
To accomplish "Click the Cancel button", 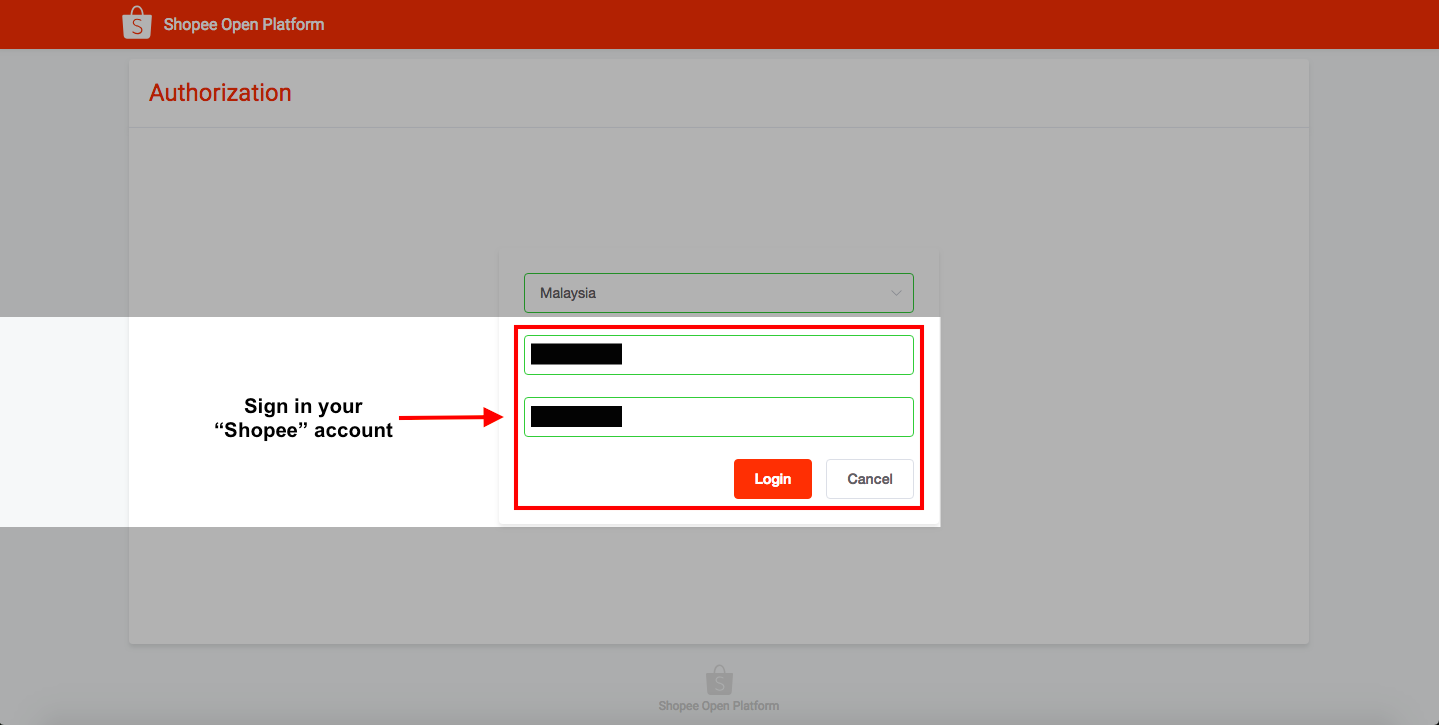I will click(870, 479).
